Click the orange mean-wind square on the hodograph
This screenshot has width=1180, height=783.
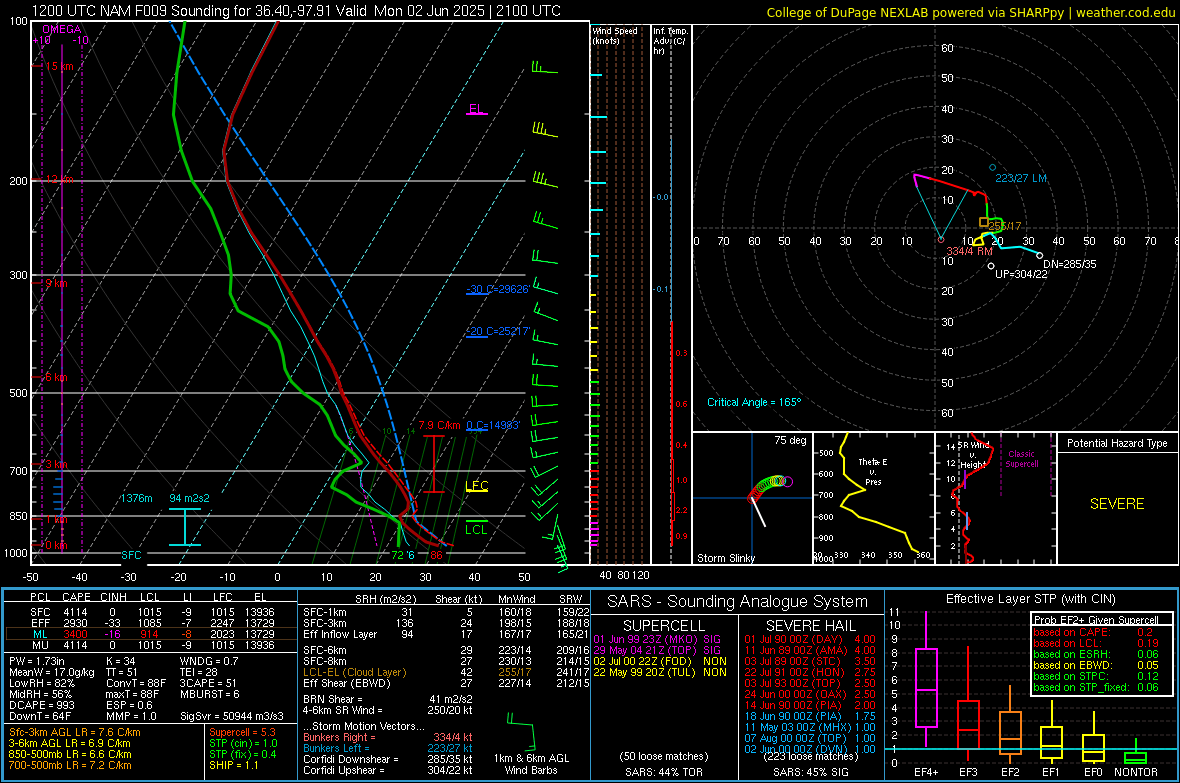(x=984, y=222)
